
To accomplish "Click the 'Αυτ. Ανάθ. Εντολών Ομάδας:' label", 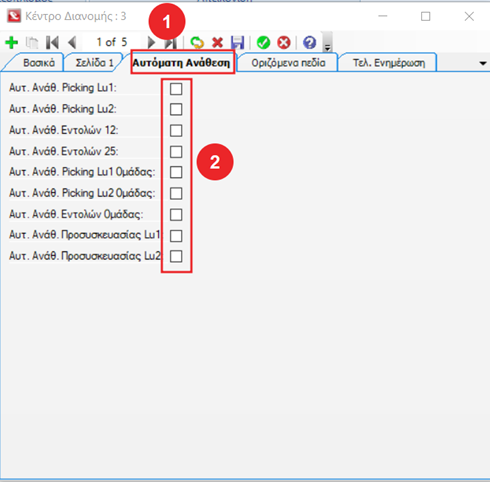I will tap(76, 214).
